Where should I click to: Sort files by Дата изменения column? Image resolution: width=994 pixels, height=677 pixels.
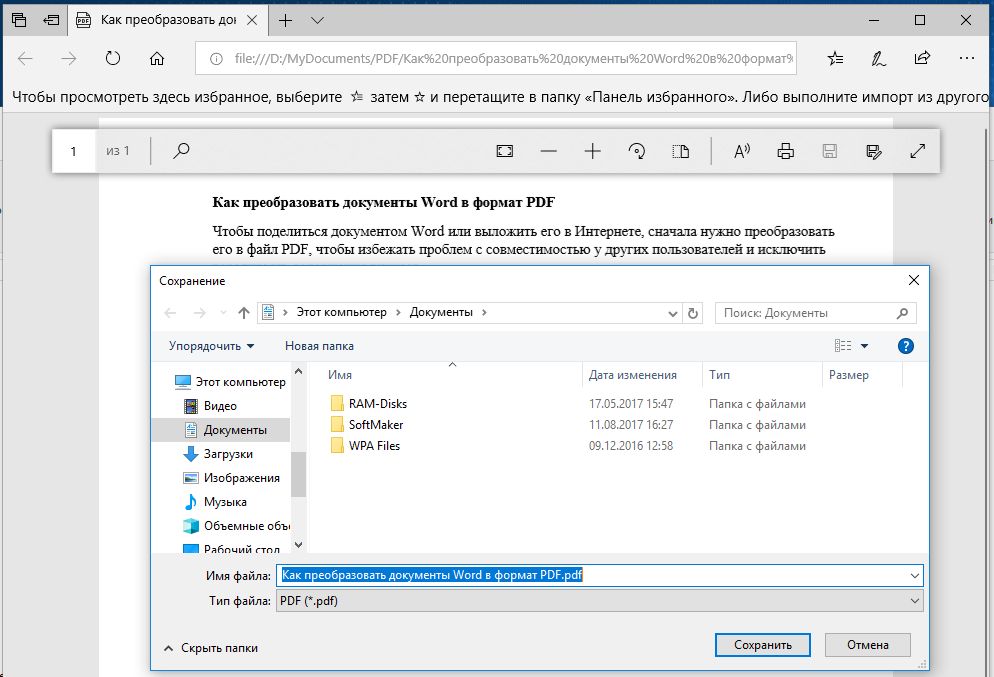633,375
